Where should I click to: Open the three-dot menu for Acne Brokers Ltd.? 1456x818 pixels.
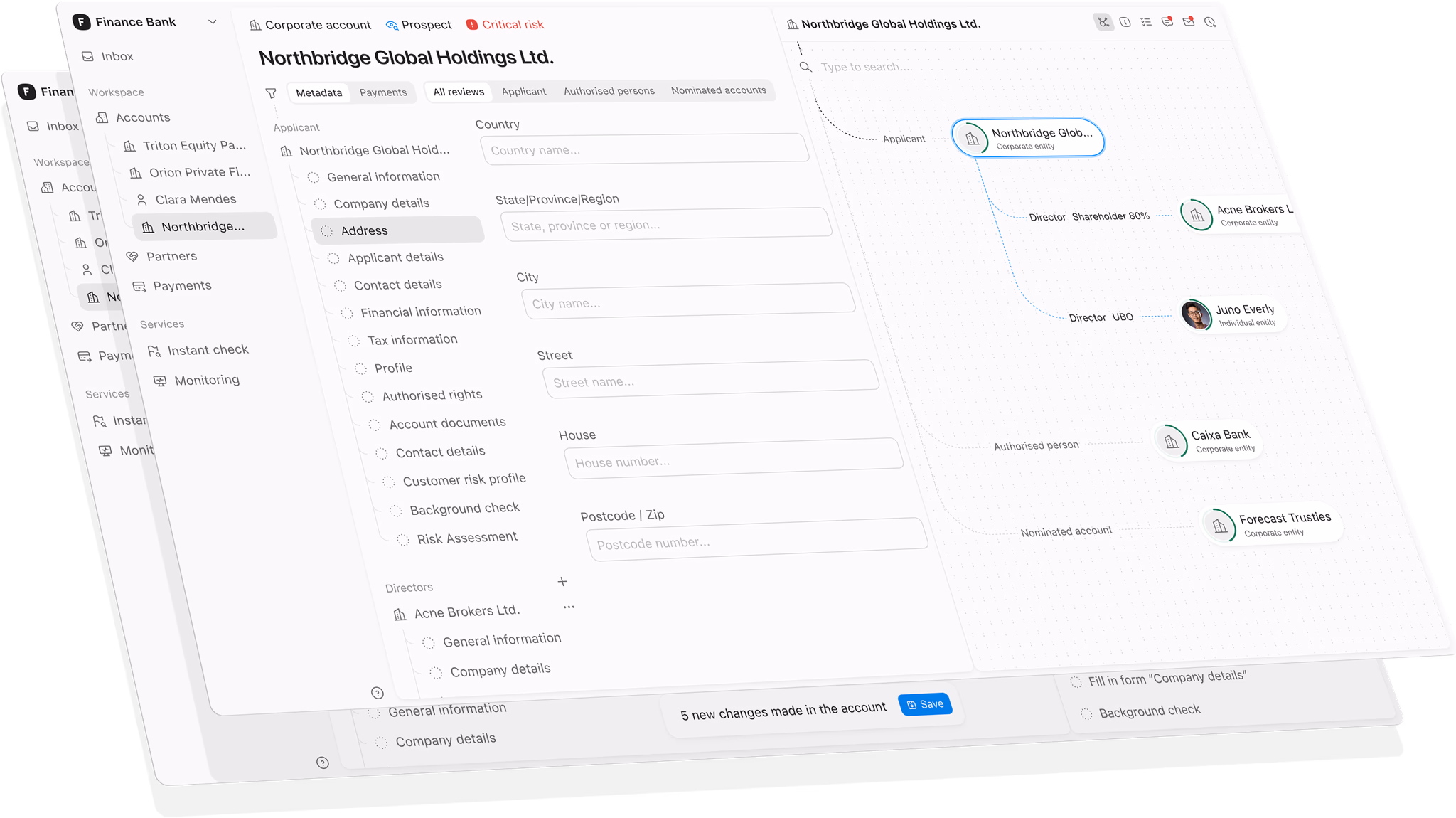(569, 607)
